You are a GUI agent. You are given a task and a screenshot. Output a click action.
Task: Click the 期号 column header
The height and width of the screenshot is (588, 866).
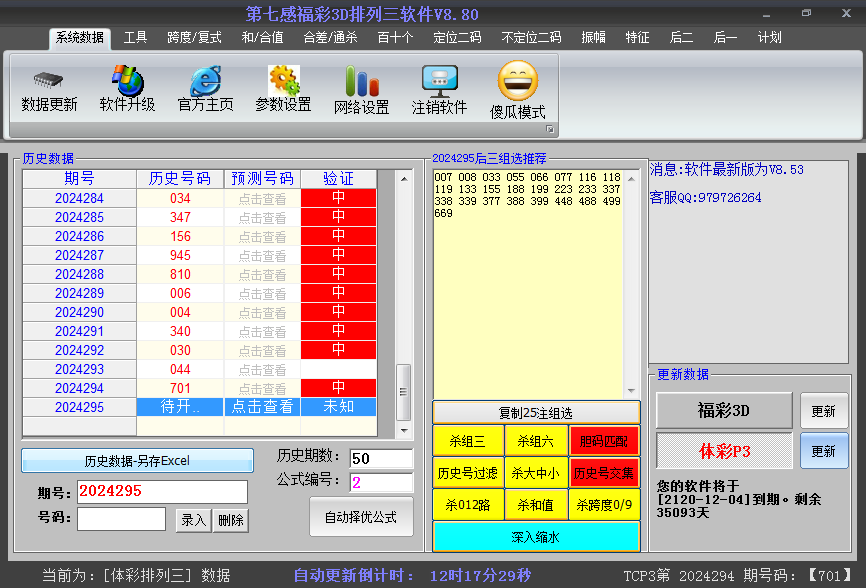[80, 179]
